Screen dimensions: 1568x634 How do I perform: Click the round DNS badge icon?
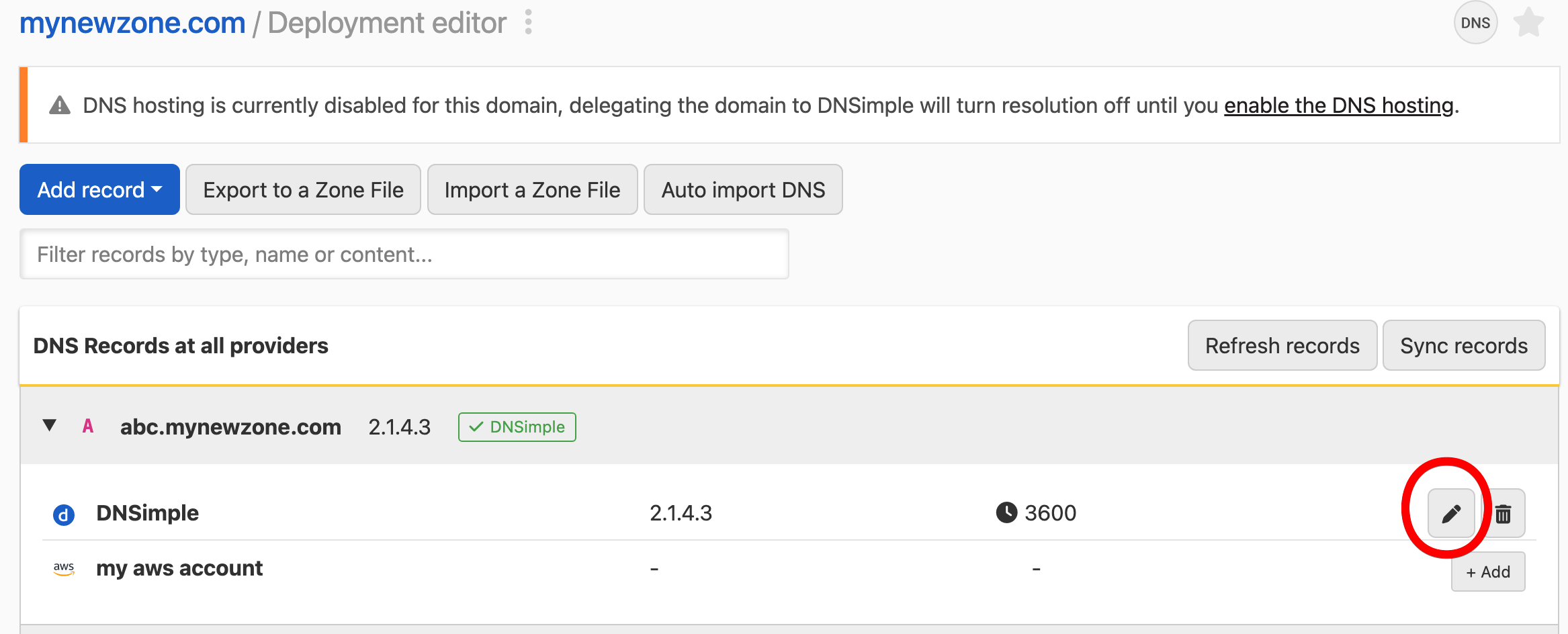1475,23
